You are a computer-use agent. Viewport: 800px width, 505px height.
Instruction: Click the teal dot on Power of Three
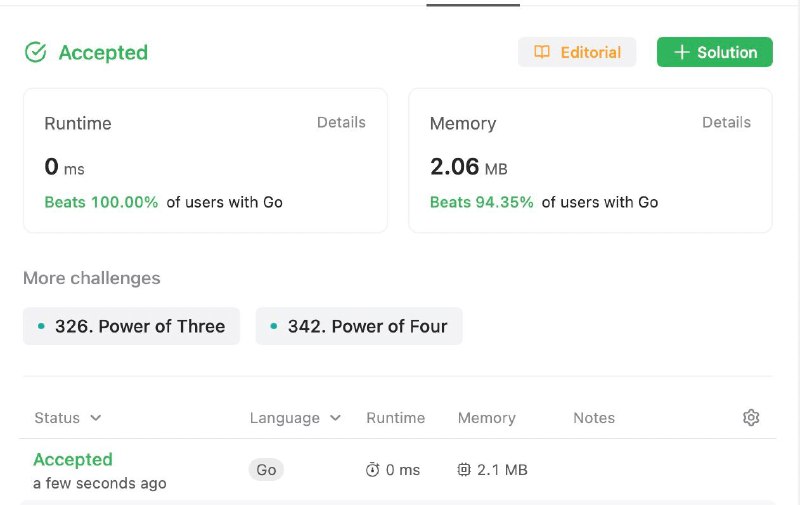[41, 326]
